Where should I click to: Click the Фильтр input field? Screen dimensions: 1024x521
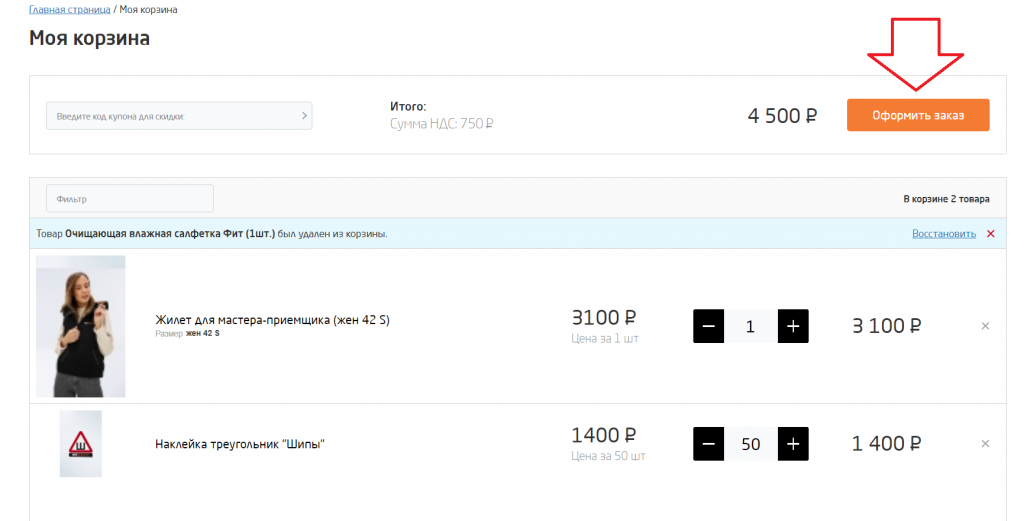(130, 198)
